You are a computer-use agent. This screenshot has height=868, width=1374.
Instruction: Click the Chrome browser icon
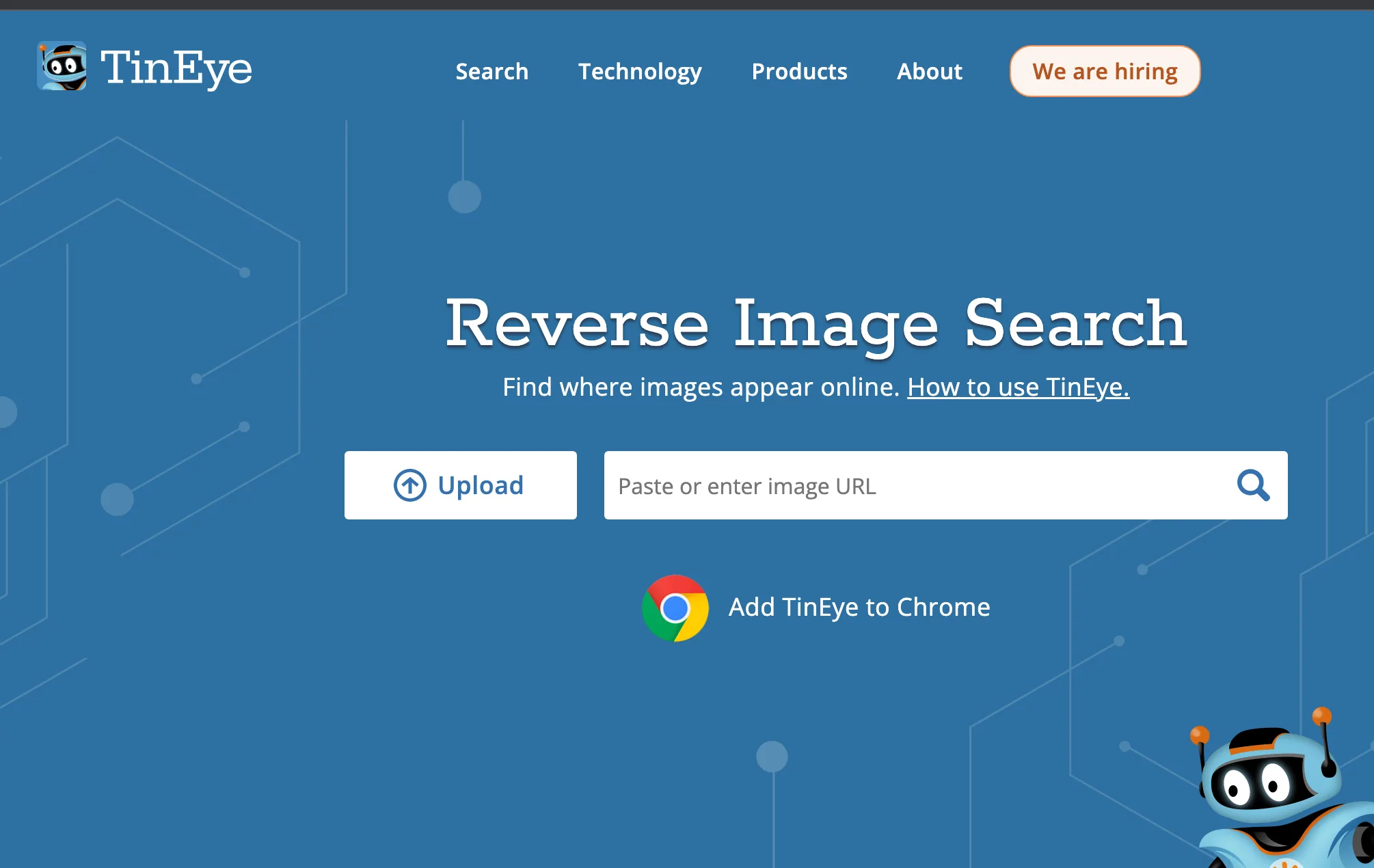click(x=675, y=608)
